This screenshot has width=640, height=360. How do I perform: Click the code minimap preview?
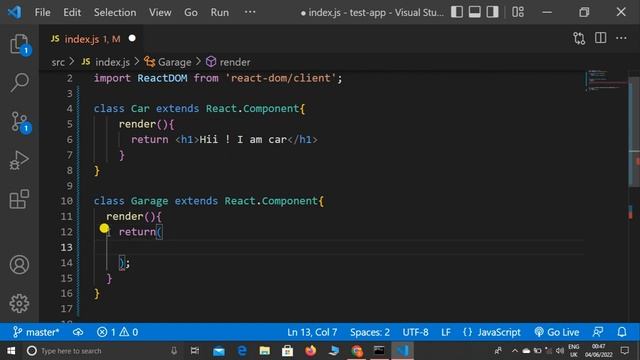(606, 81)
